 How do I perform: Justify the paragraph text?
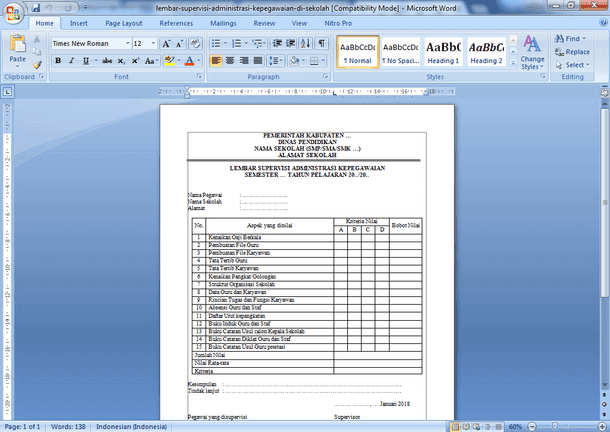pos(258,61)
